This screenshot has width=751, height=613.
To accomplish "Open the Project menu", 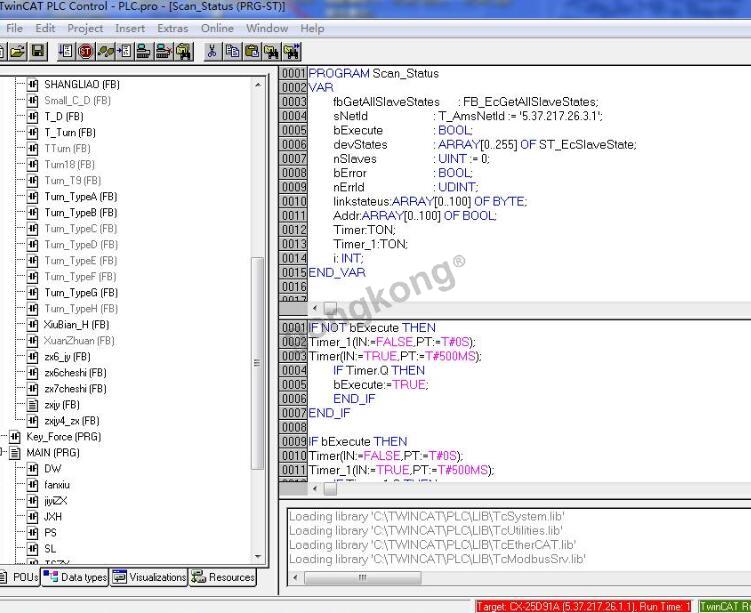I will point(85,28).
